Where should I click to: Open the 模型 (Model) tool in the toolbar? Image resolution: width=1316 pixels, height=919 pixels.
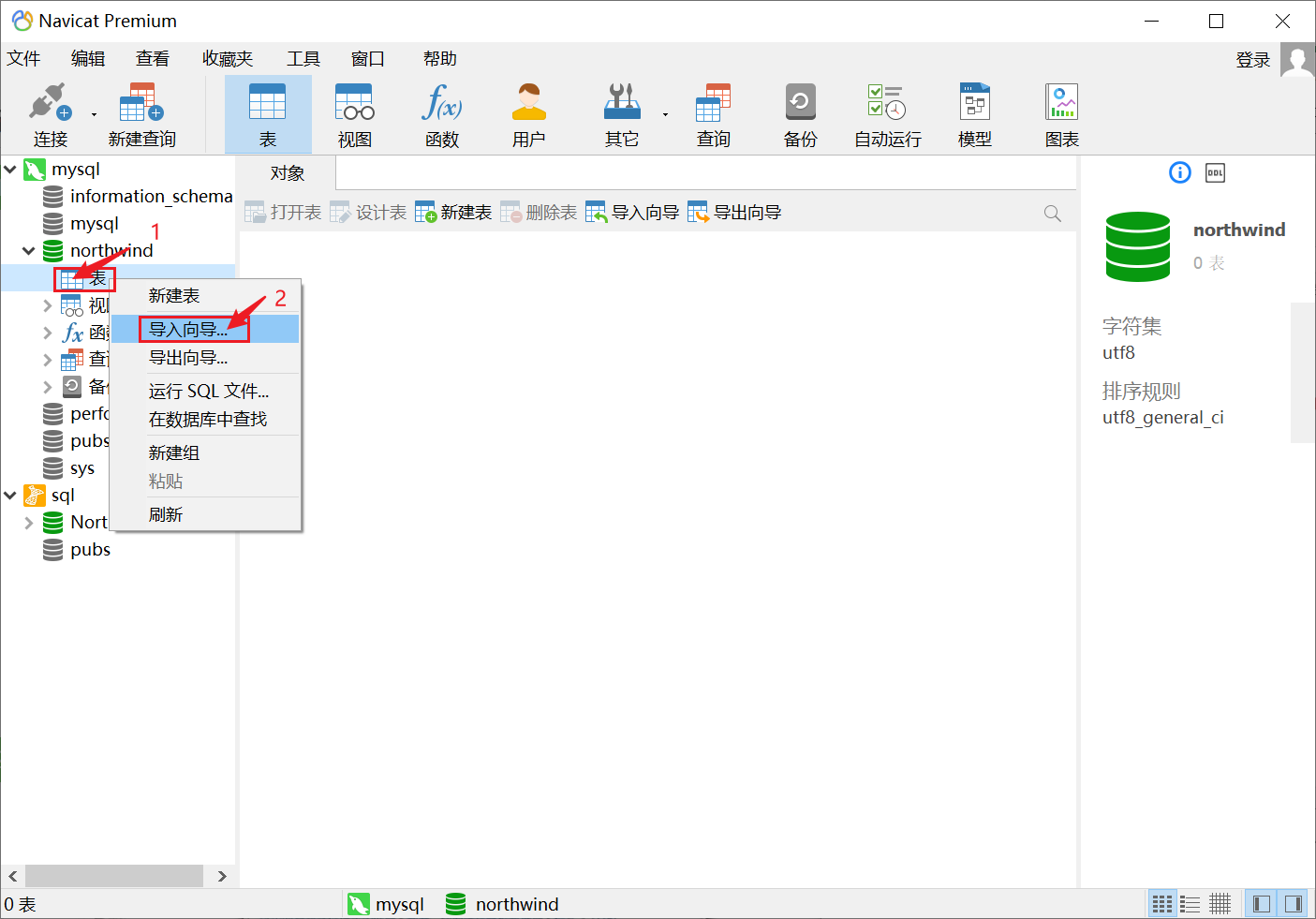pos(974,112)
